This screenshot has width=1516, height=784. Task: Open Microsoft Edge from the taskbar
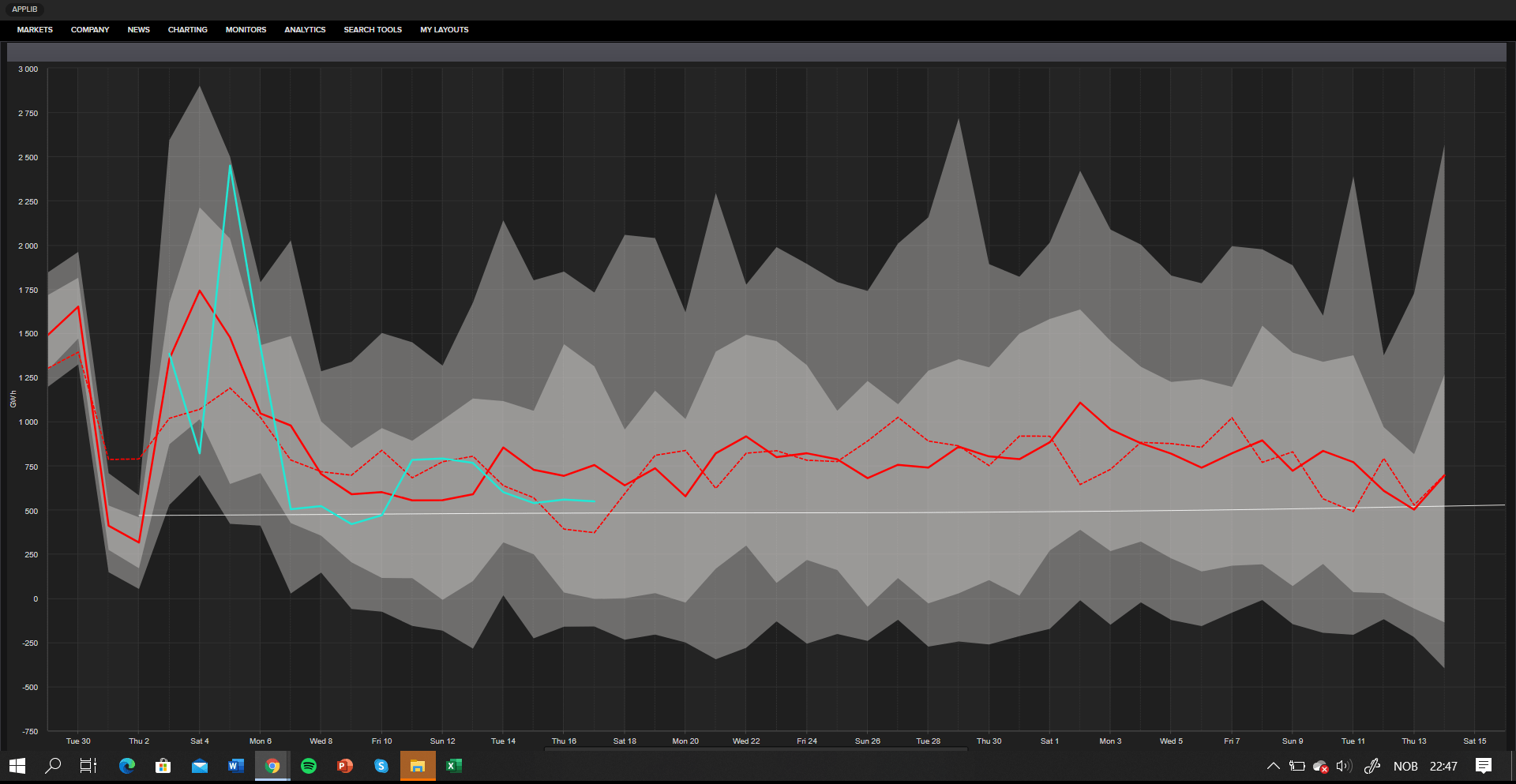click(x=127, y=766)
